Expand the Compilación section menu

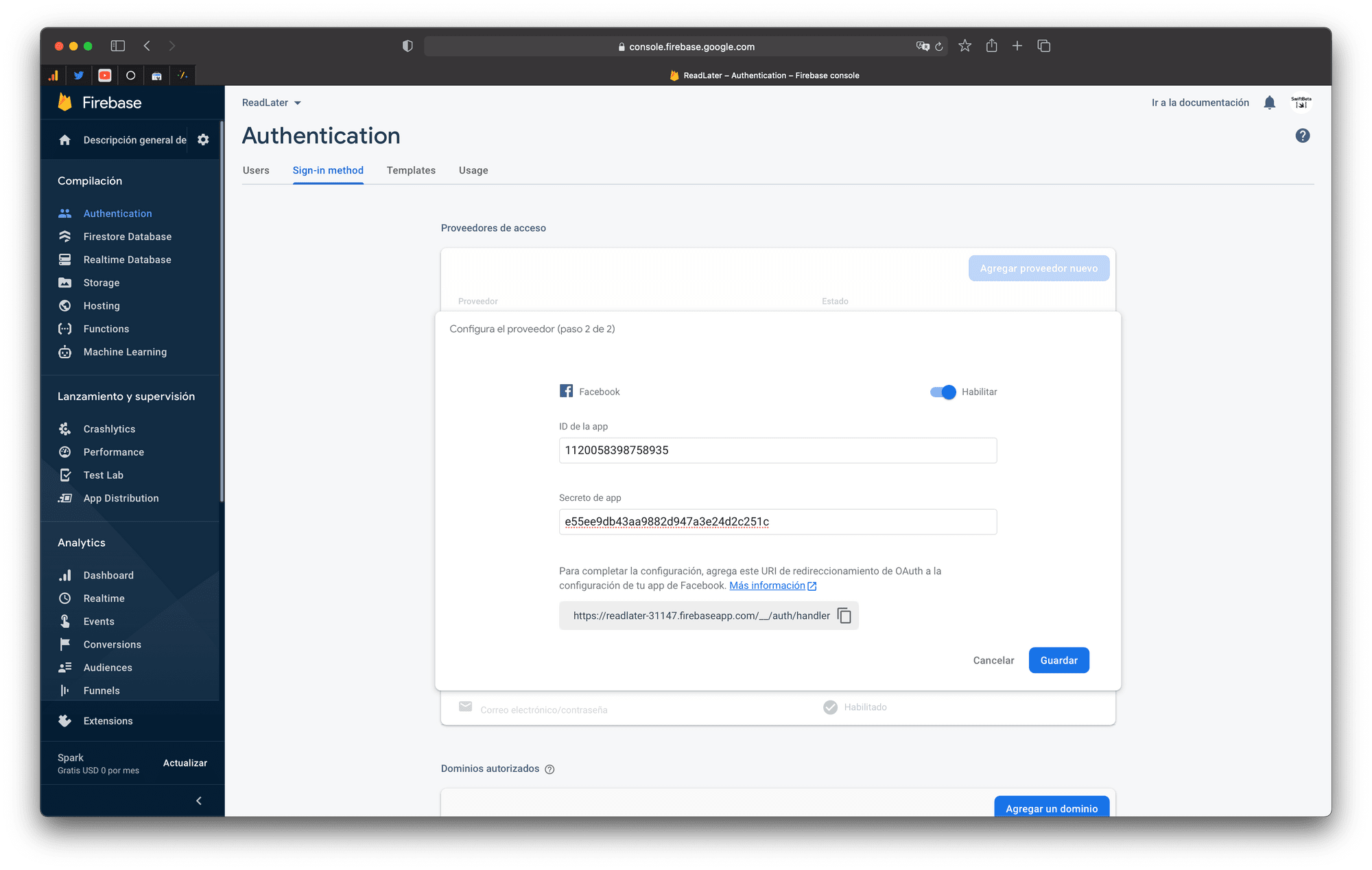pyautogui.click(x=91, y=181)
